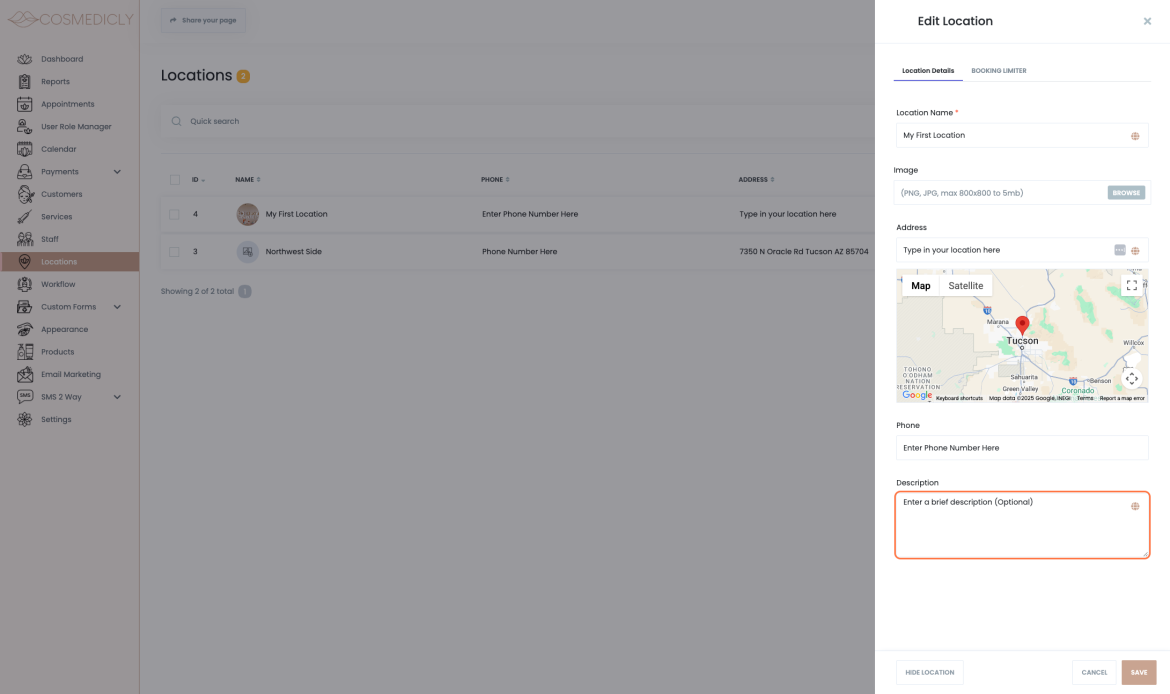
Task: Sort table by ADDRESS column
Action: [x=757, y=180]
